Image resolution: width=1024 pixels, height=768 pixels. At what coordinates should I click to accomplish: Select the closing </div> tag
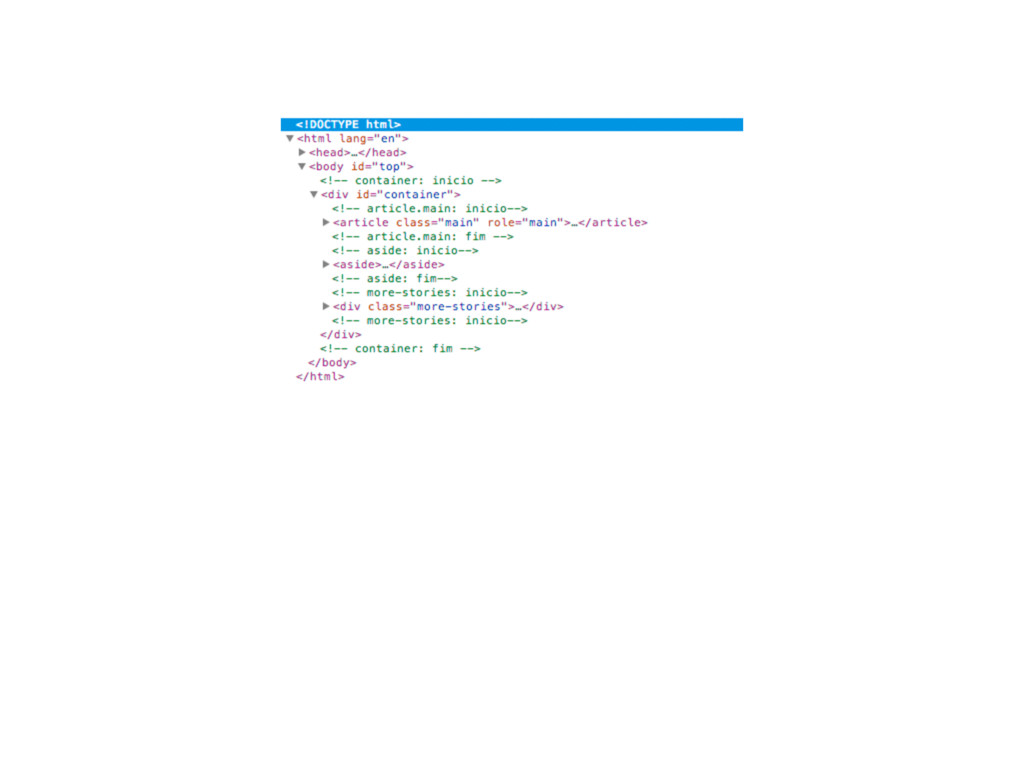tap(340, 334)
